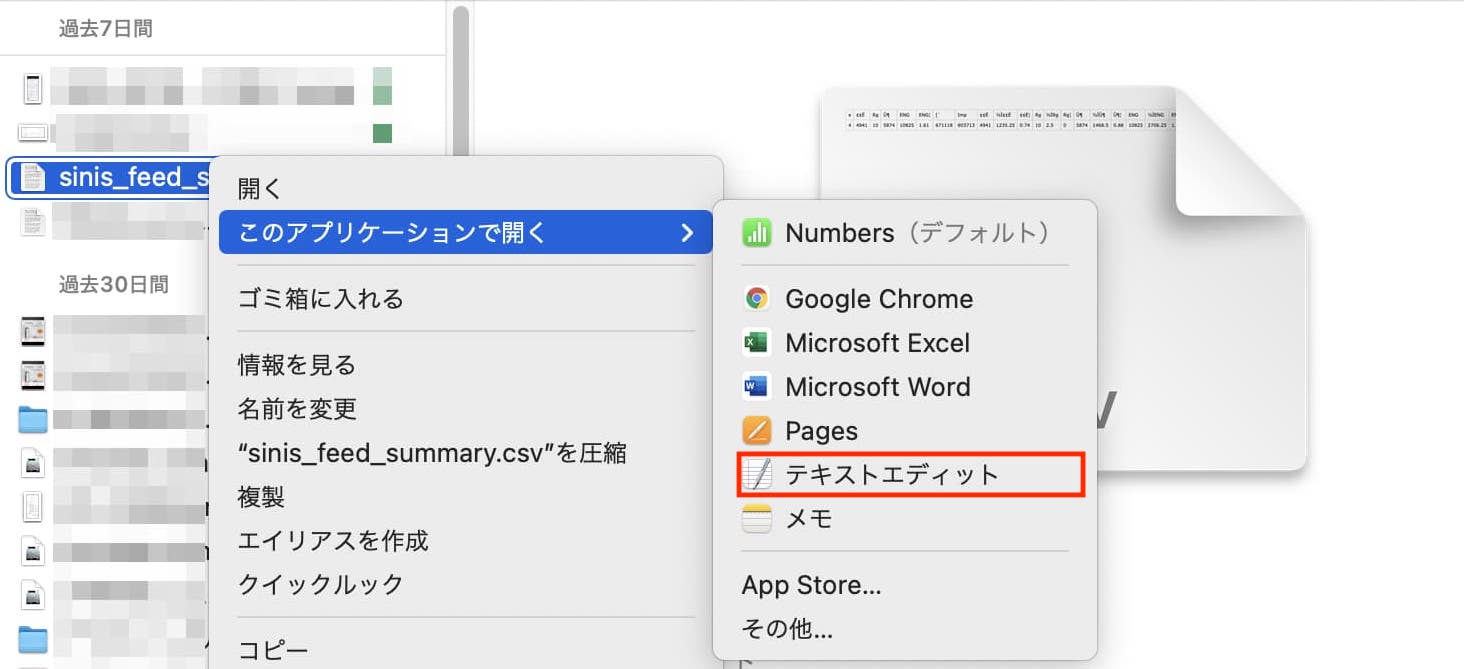Choose ゴミ箱に入れる in context menu
The image size is (1464, 669).
pyautogui.click(x=320, y=298)
